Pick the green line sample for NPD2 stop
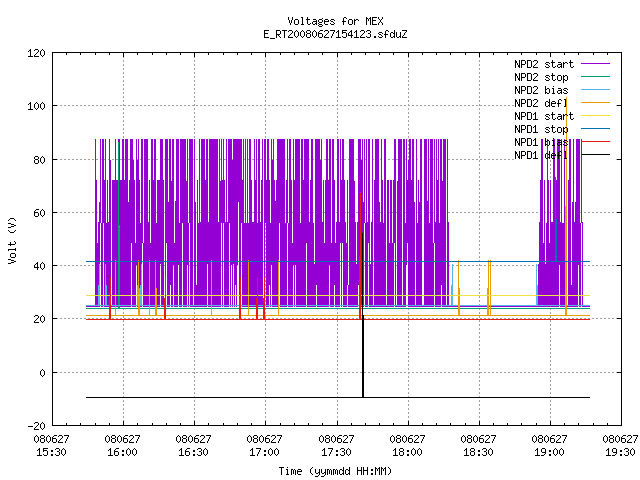Image resolution: width=640 pixels, height=480 pixels. 595,76
